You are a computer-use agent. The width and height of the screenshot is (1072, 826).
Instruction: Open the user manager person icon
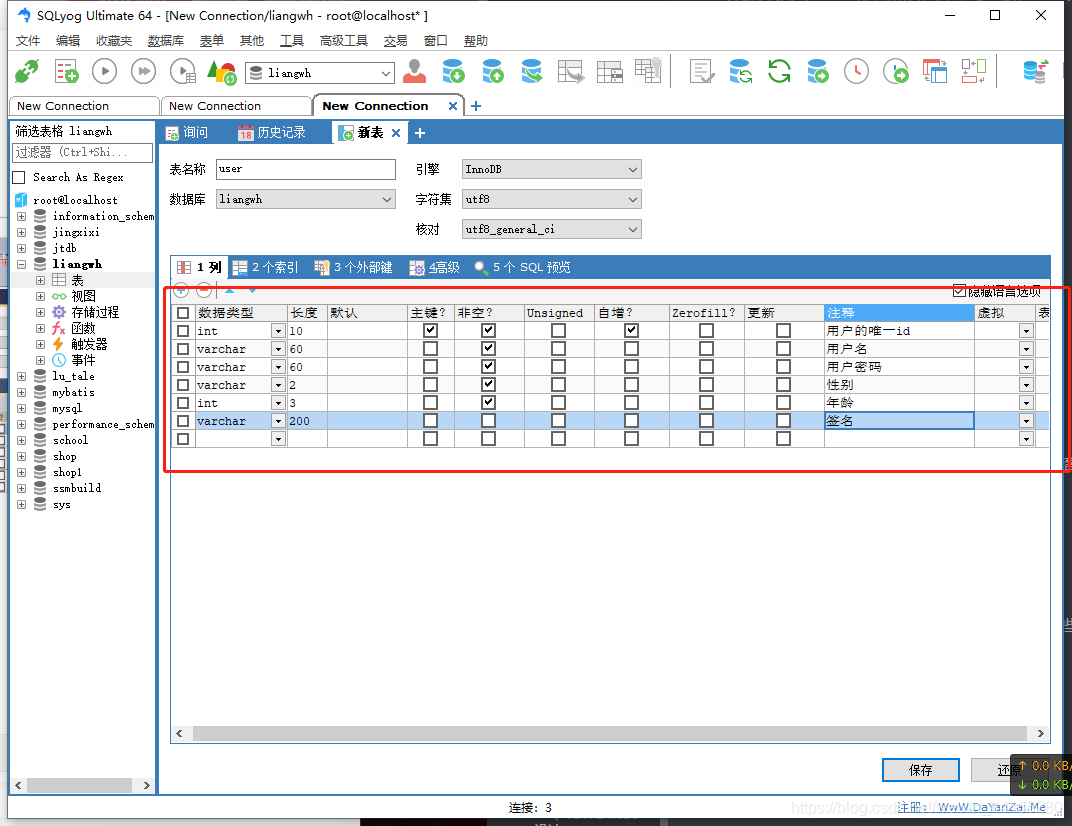[414, 71]
